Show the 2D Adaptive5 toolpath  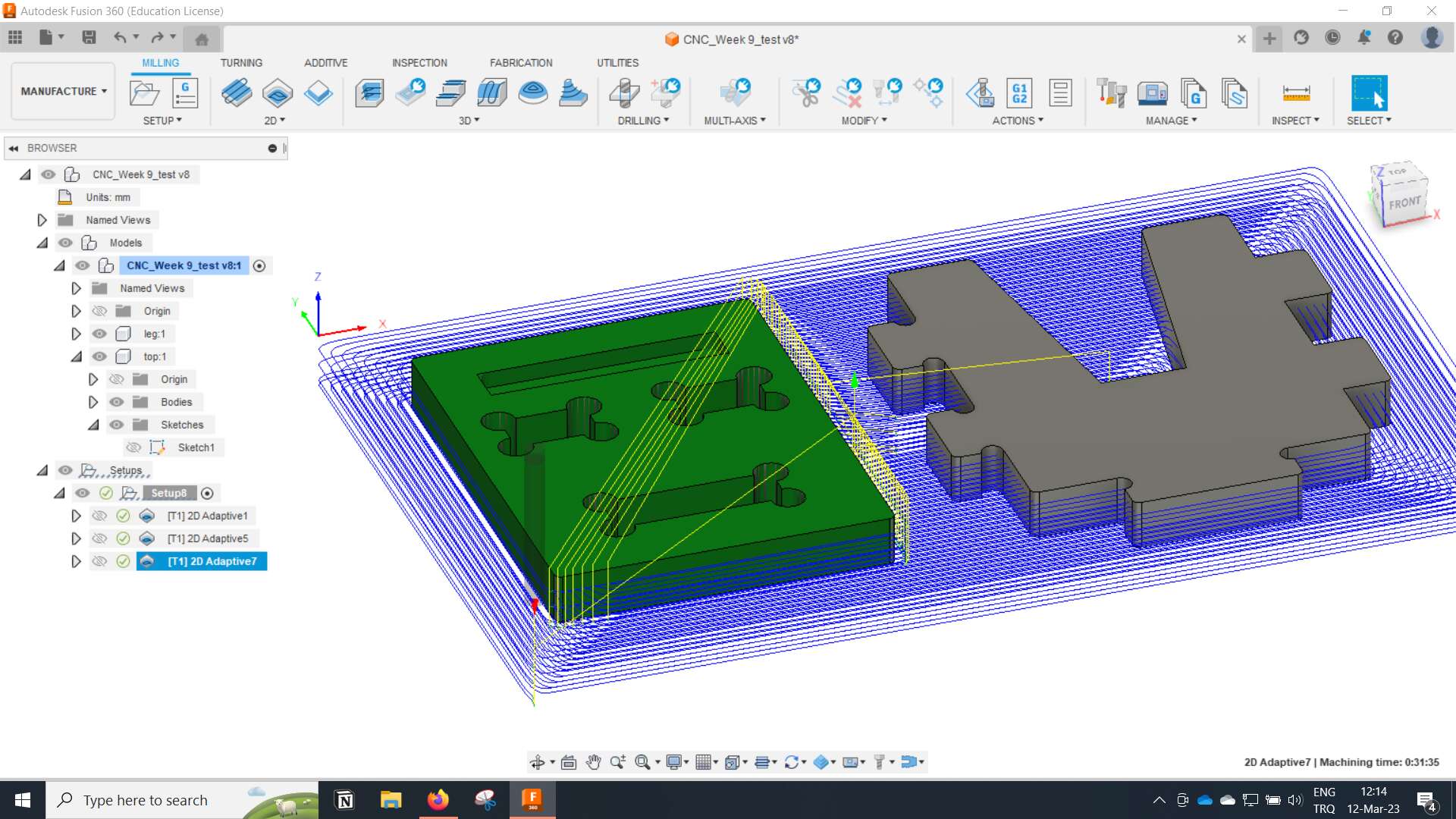(x=99, y=538)
